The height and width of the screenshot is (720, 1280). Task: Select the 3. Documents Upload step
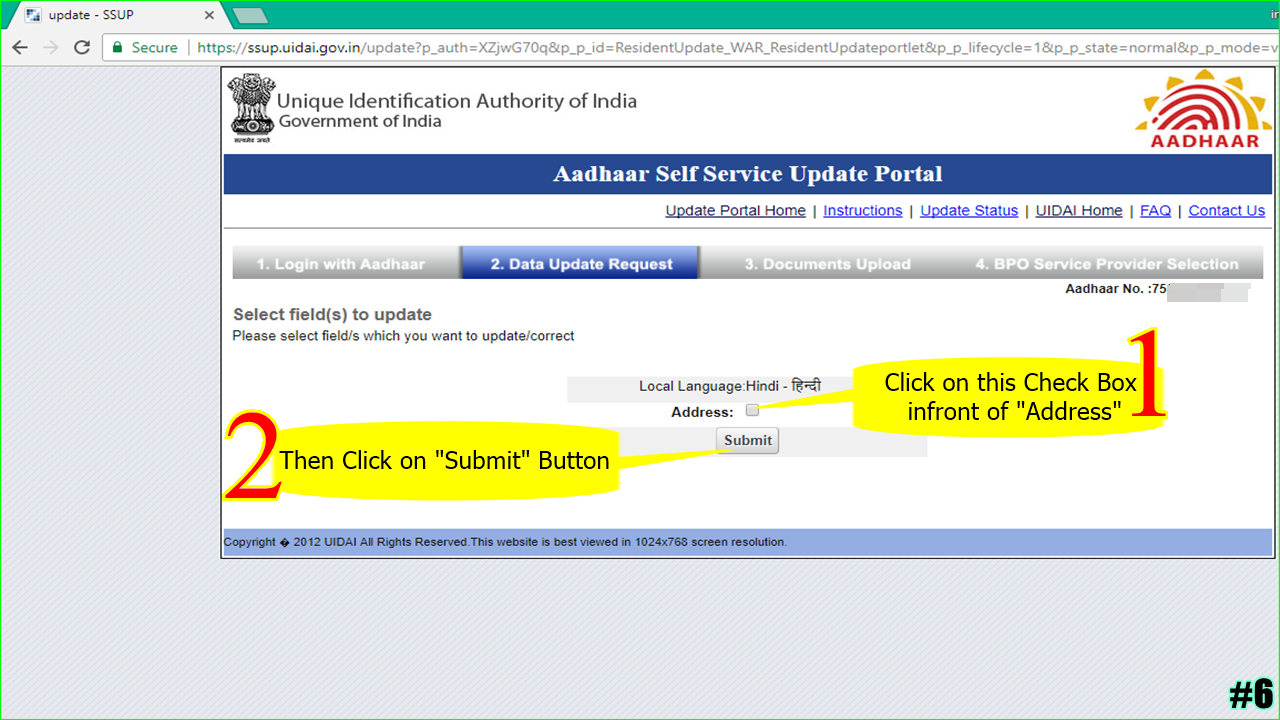(x=827, y=263)
